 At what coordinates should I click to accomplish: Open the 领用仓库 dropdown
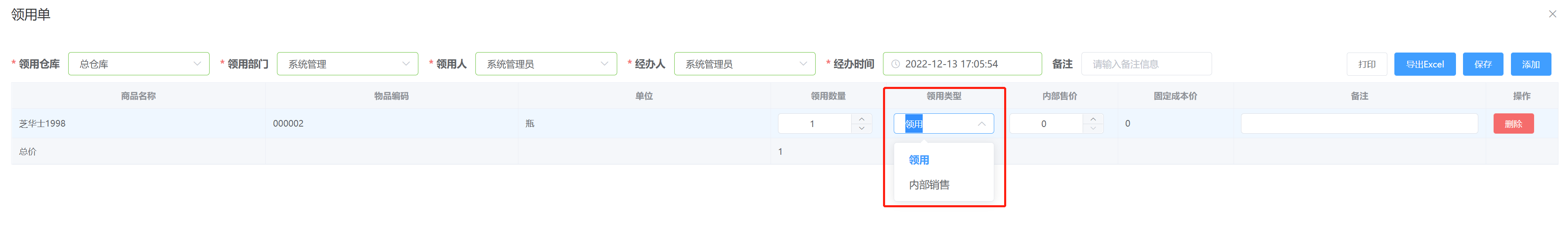[x=139, y=64]
